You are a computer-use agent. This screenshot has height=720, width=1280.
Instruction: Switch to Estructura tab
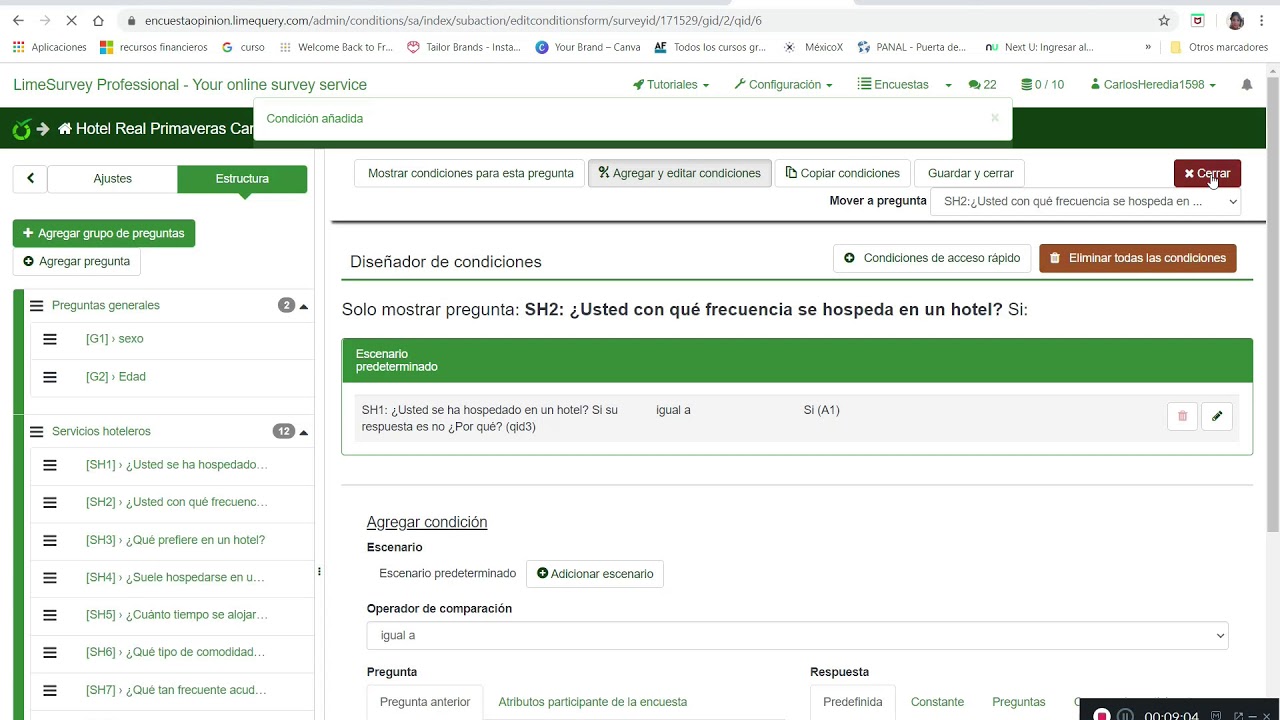click(x=242, y=178)
